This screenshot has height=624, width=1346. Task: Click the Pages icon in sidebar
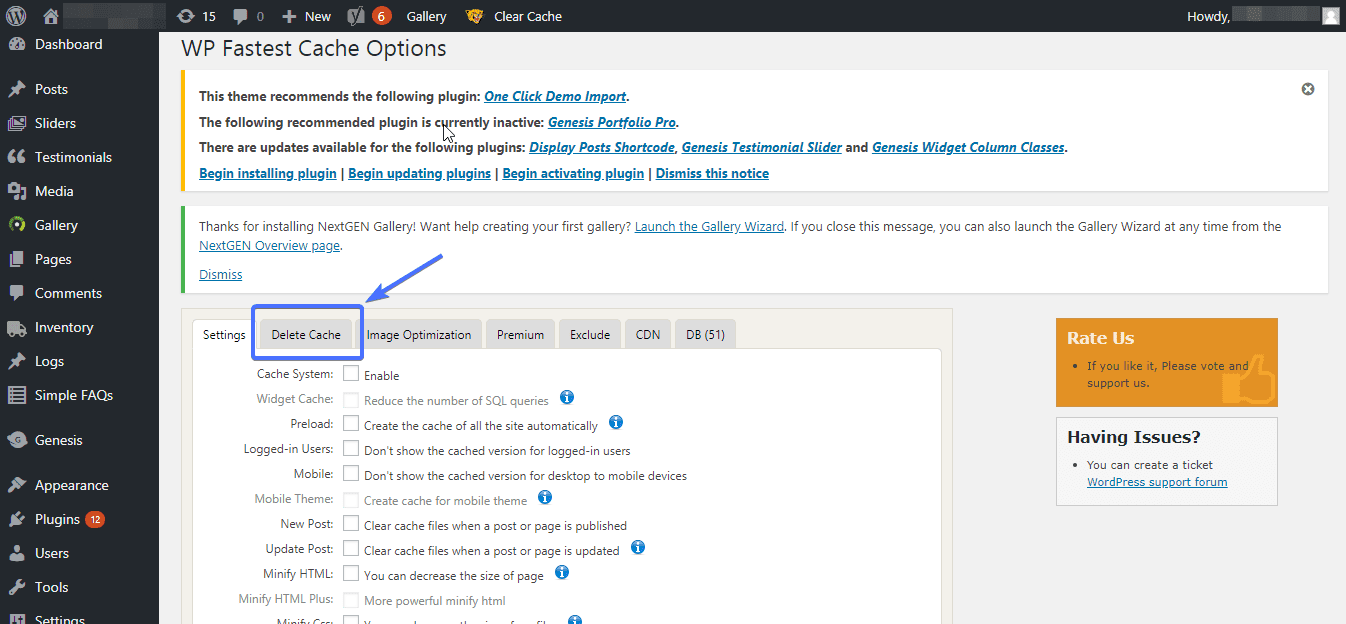(x=16, y=259)
